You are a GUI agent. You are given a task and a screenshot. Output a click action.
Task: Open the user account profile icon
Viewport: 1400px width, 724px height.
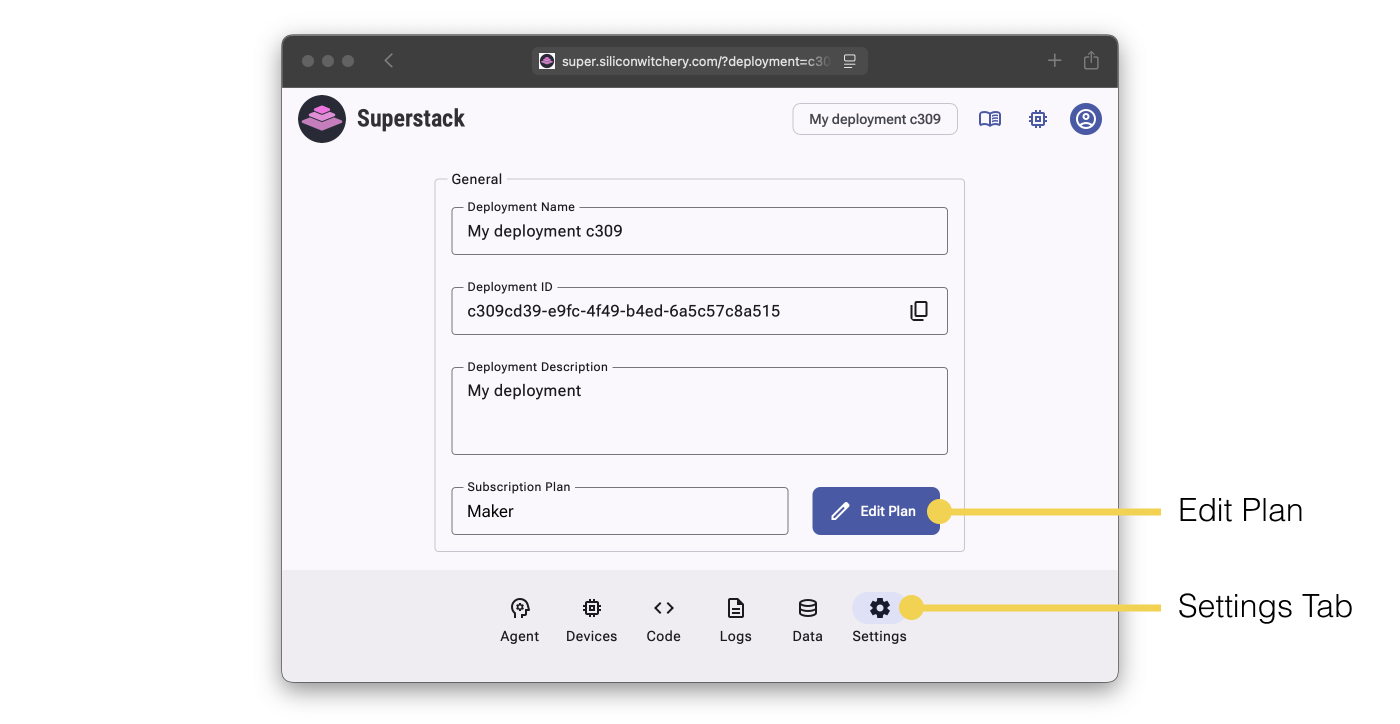point(1085,119)
